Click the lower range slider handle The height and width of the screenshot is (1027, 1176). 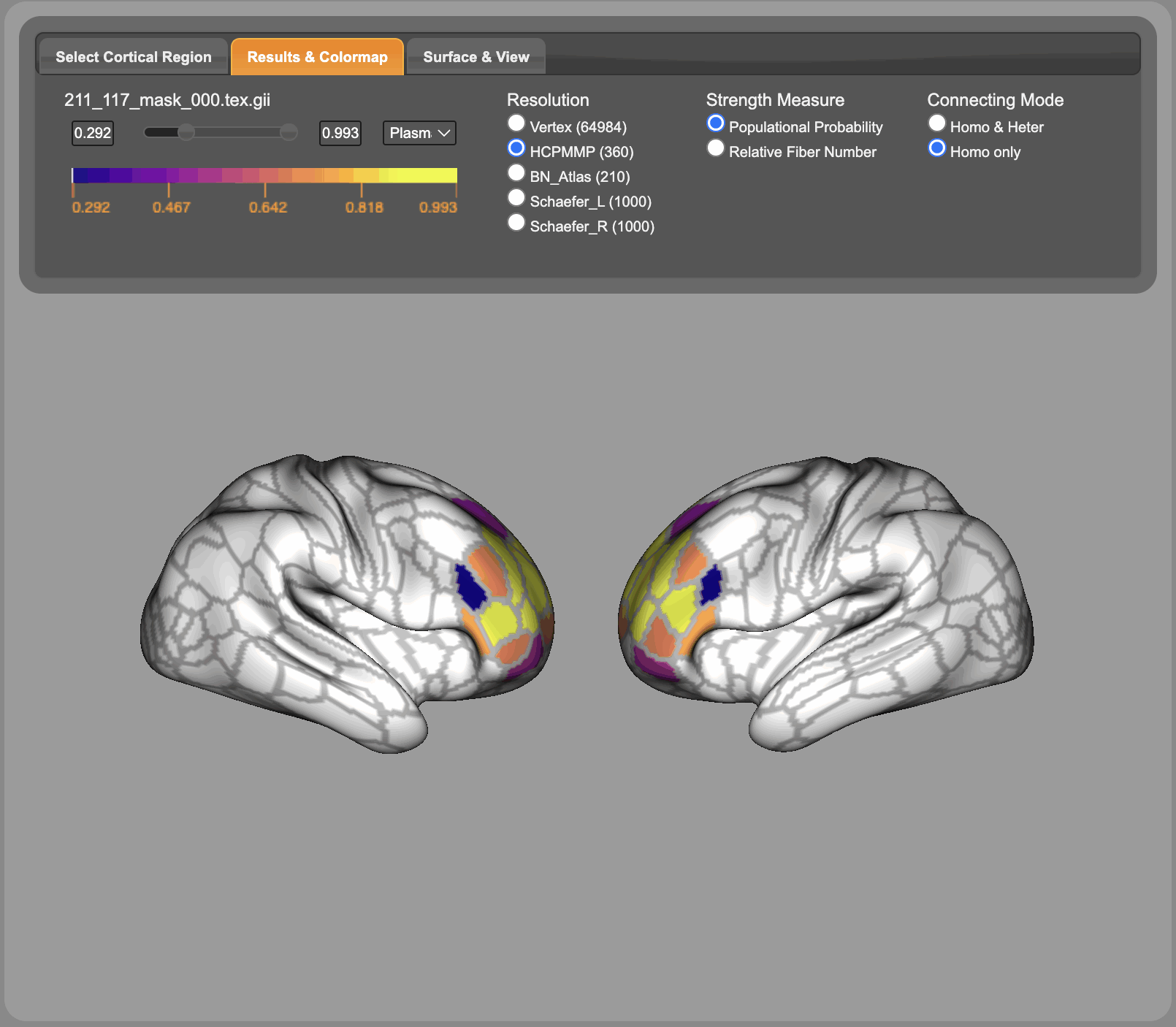point(187,132)
